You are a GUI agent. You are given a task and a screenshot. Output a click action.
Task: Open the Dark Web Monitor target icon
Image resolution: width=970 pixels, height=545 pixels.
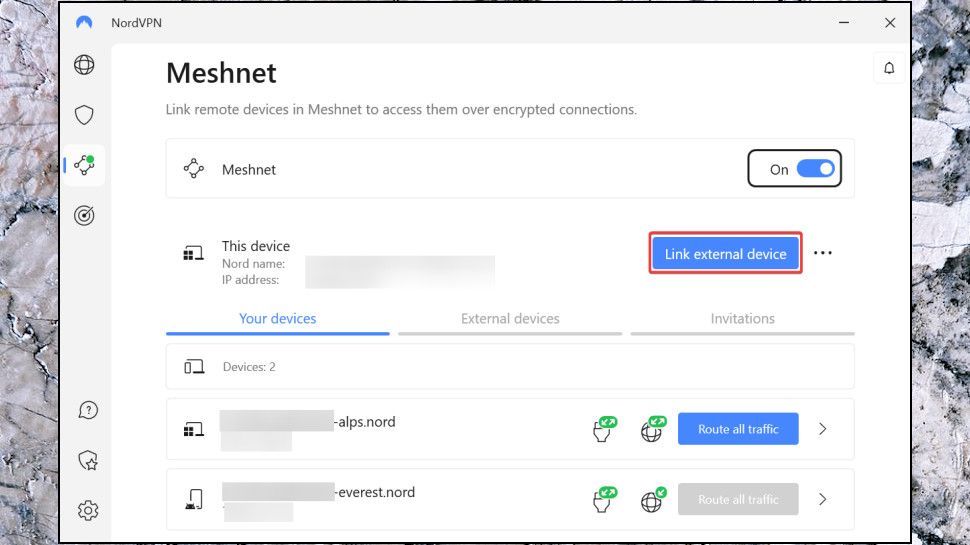point(85,215)
